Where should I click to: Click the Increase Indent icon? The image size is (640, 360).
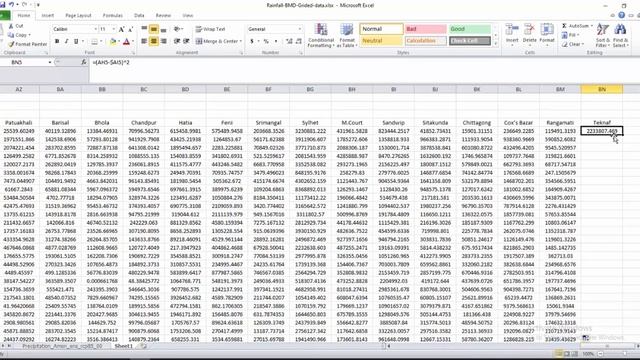click(187, 41)
